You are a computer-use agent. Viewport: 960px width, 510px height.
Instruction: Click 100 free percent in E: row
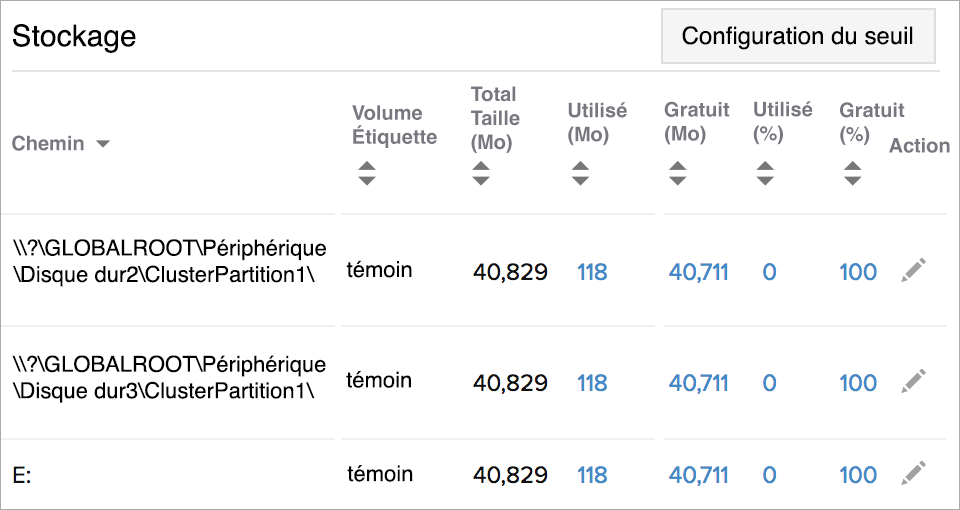(x=857, y=475)
